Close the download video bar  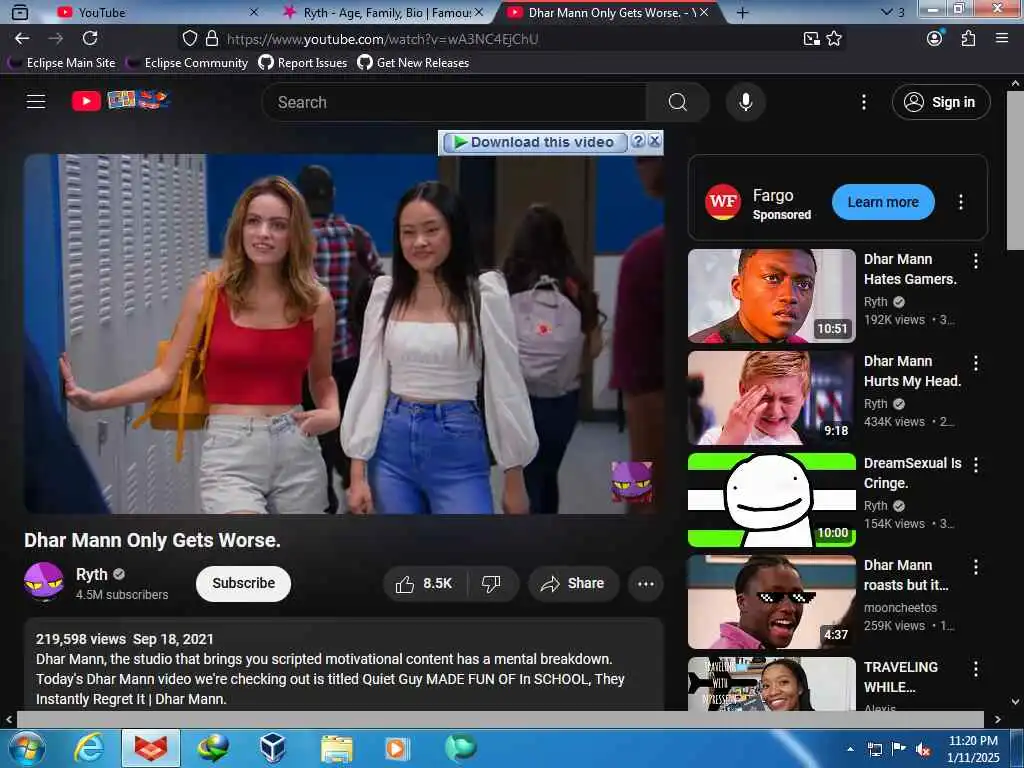point(654,140)
